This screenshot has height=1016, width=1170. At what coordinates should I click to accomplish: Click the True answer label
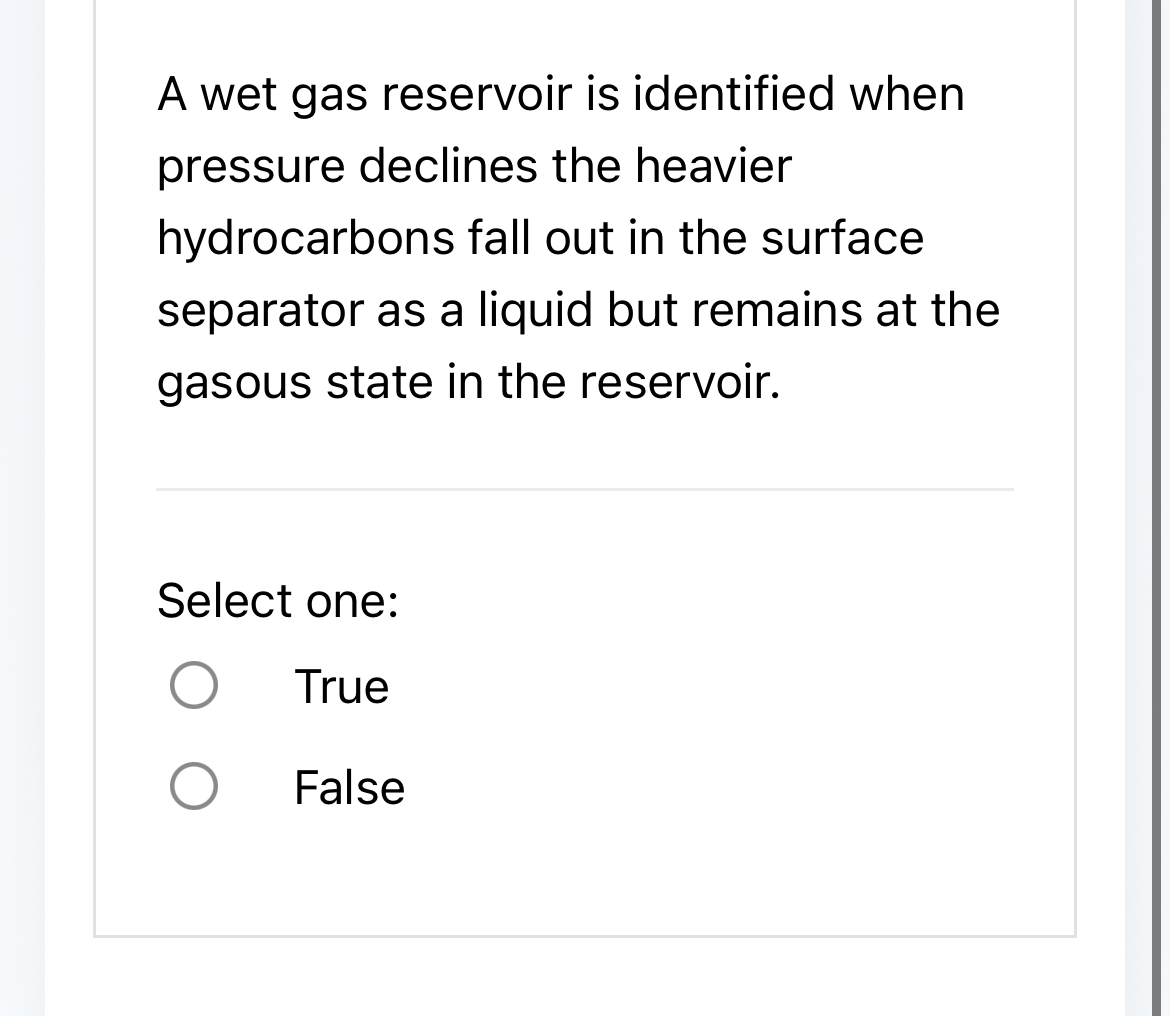coord(341,686)
